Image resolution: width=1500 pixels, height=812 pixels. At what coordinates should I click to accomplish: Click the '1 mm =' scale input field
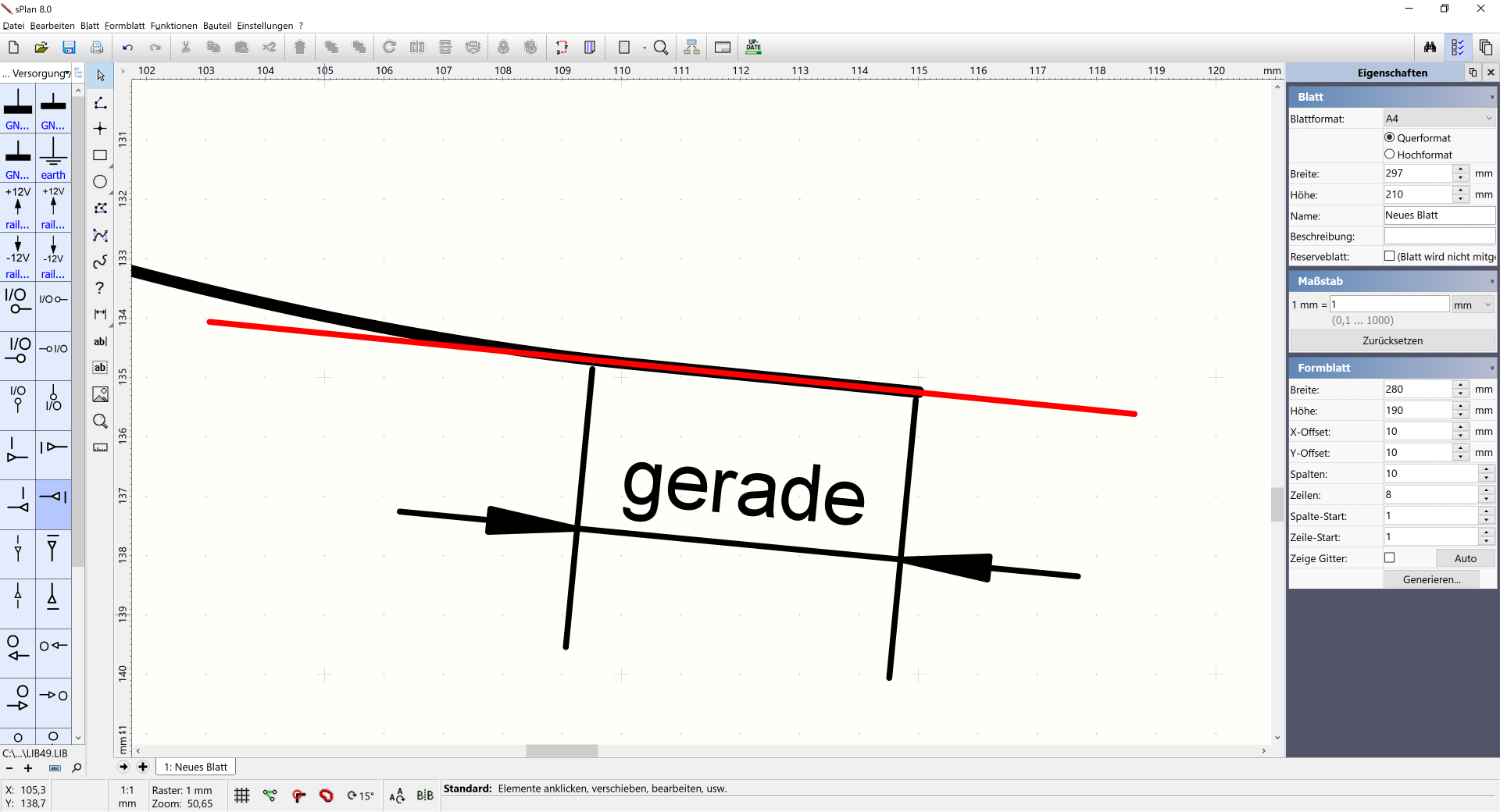[x=1389, y=304]
